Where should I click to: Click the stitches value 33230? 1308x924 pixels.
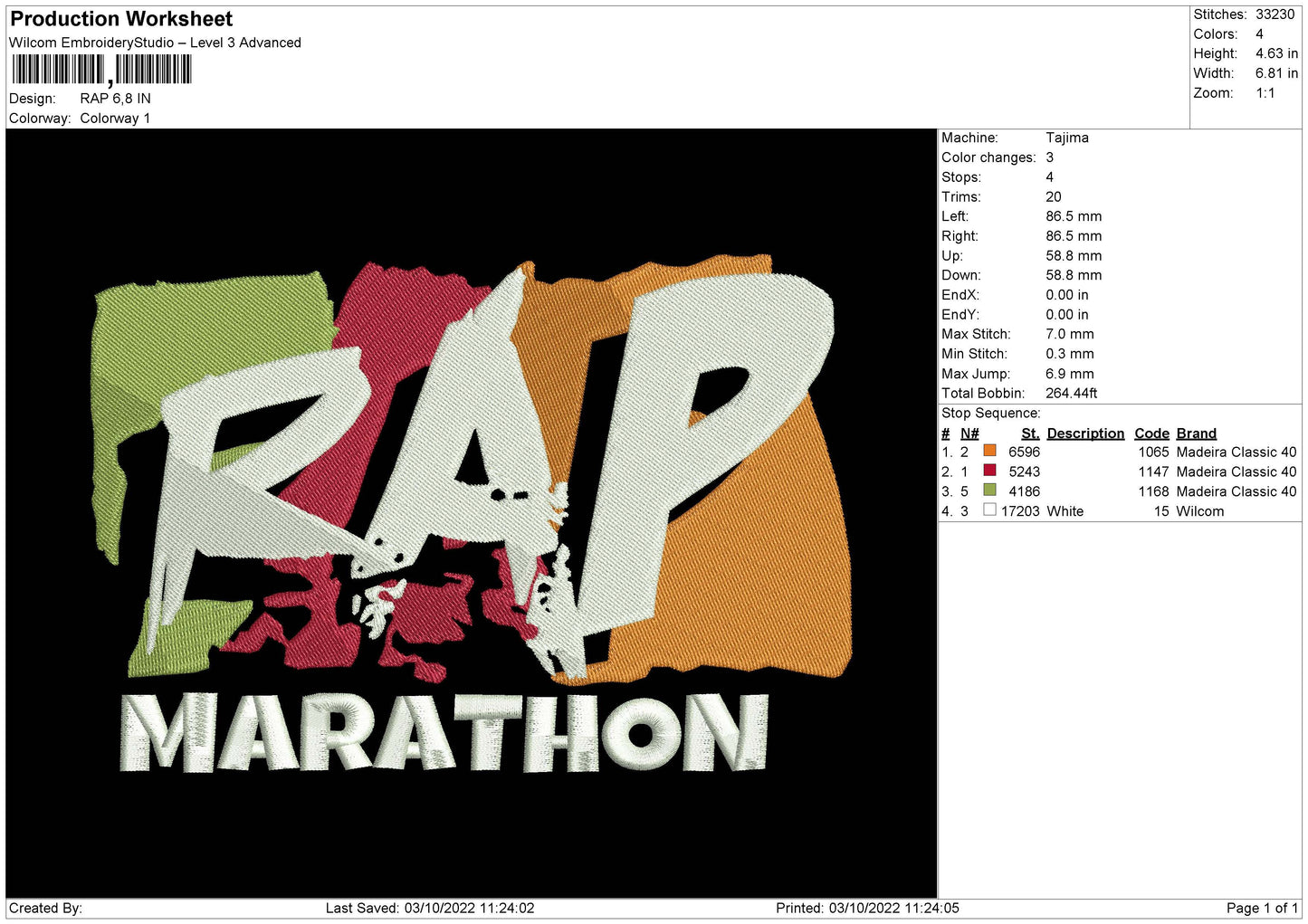tap(1275, 14)
